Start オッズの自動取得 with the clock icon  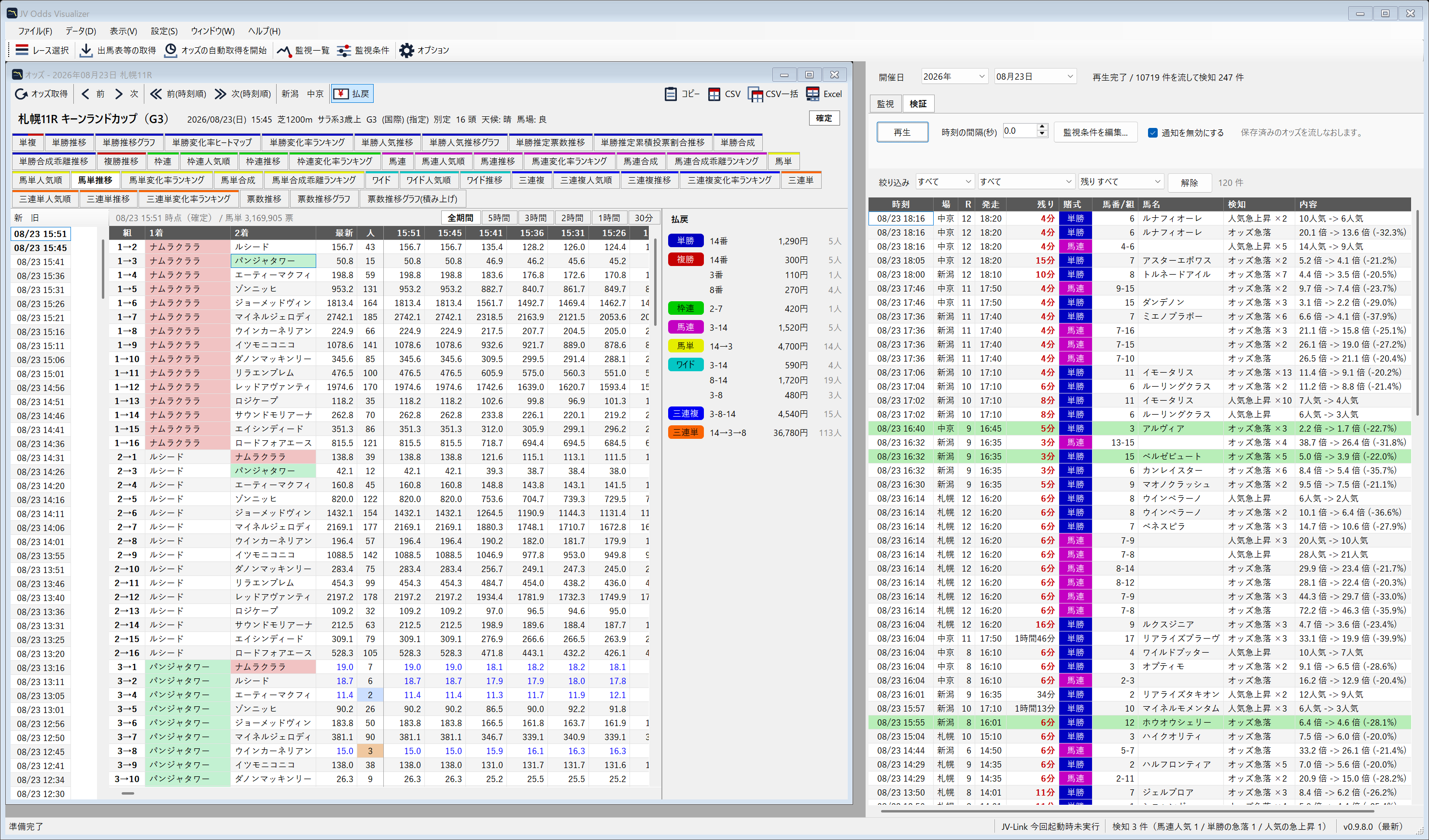tap(170, 50)
